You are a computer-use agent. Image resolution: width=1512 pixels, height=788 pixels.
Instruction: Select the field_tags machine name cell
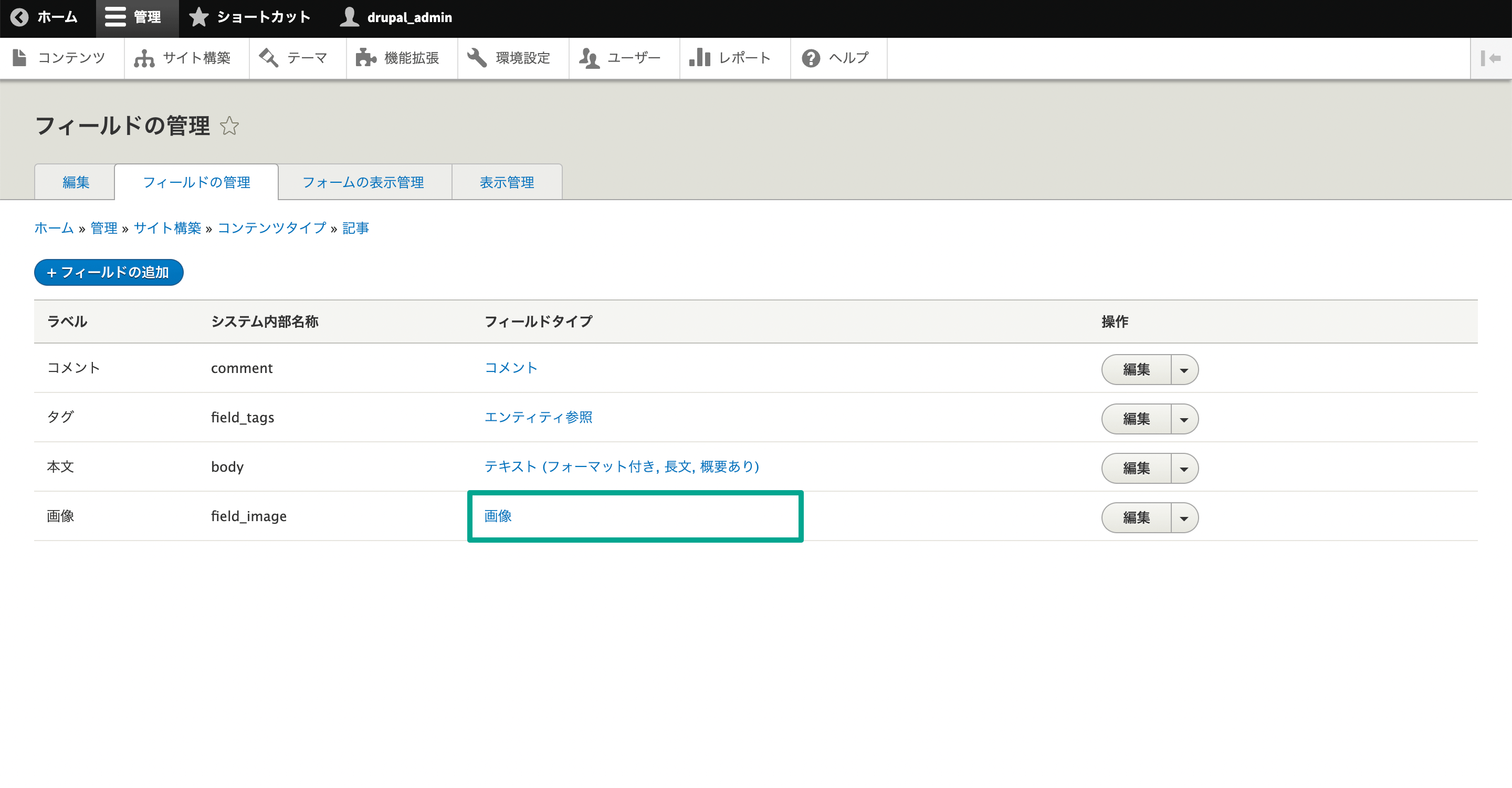pyautogui.click(x=243, y=418)
